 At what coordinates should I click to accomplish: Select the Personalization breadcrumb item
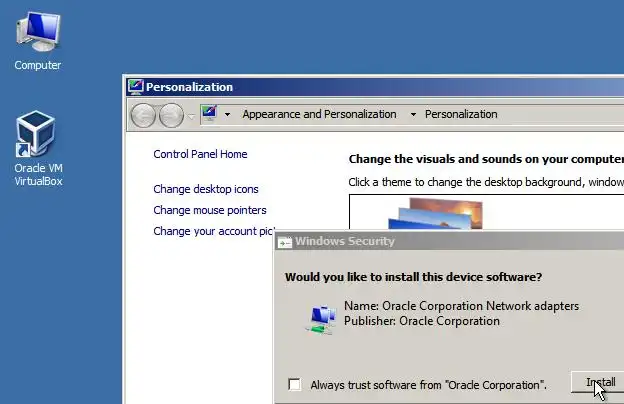pos(461,114)
